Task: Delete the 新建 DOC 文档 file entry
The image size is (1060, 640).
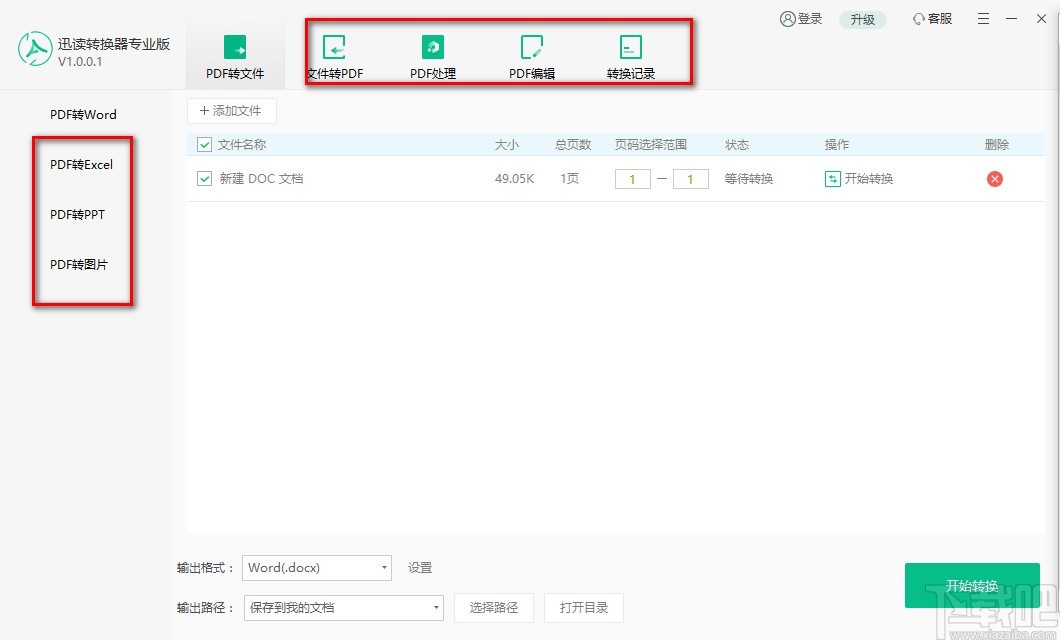Action: tap(994, 178)
